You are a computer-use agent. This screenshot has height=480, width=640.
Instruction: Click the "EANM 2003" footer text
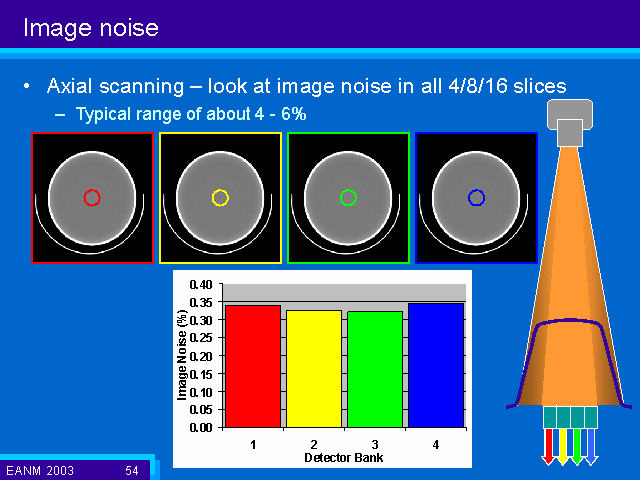(x=40, y=469)
